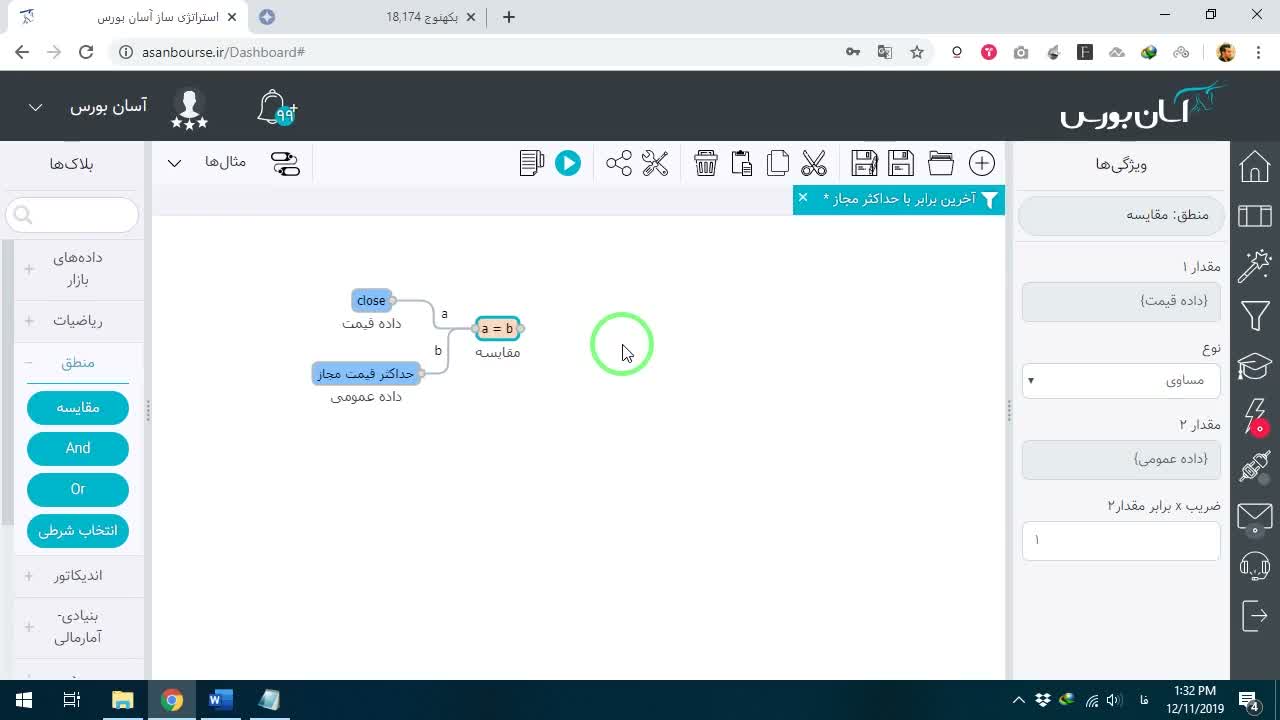Viewport: 1280px width, 720px height.
Task: Click the ضریب x input field
Action: pos(1121,540)
